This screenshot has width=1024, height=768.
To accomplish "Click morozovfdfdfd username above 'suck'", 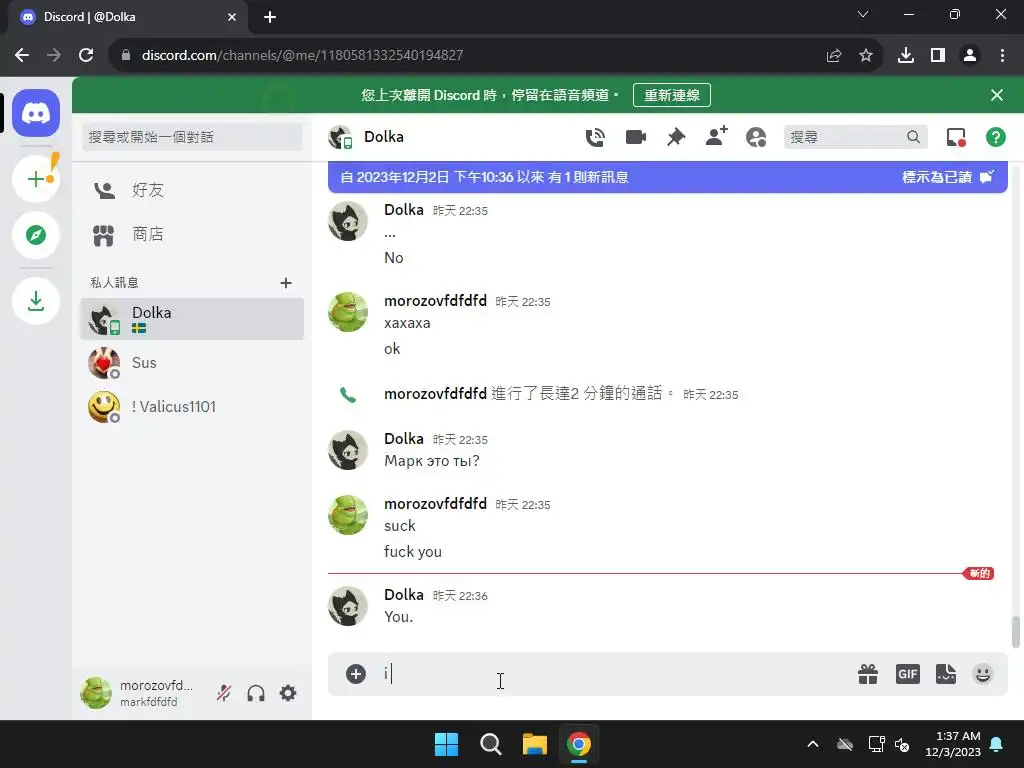I will [x=435, y=504].
